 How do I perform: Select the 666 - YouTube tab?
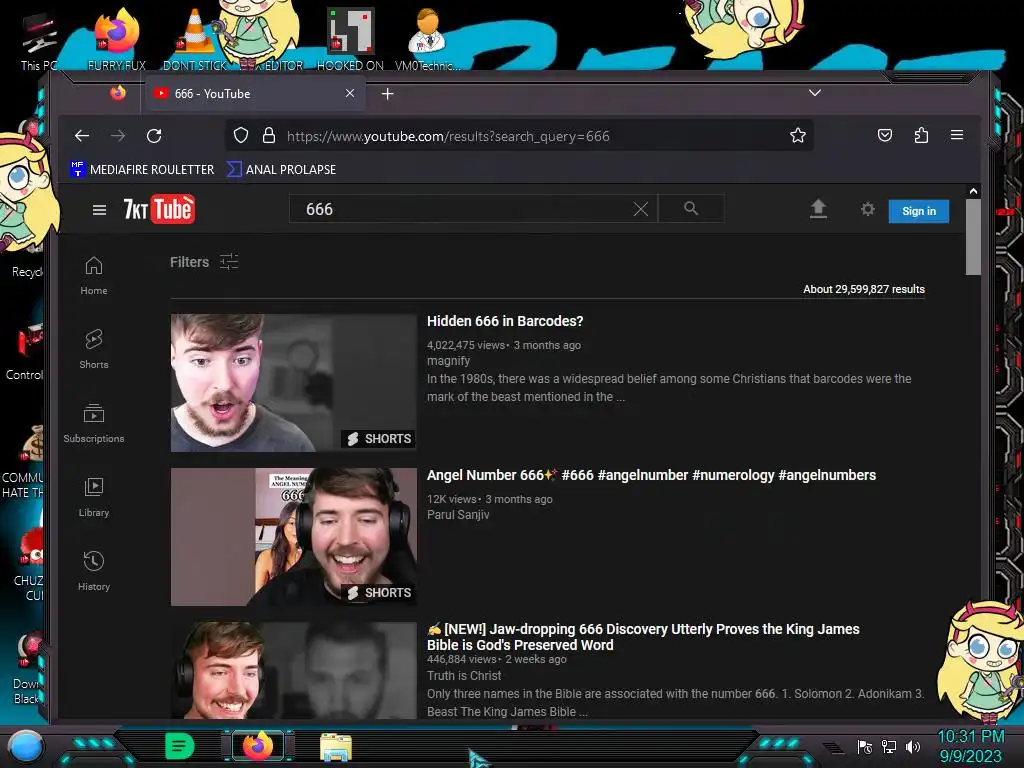(x=255, y=93)
